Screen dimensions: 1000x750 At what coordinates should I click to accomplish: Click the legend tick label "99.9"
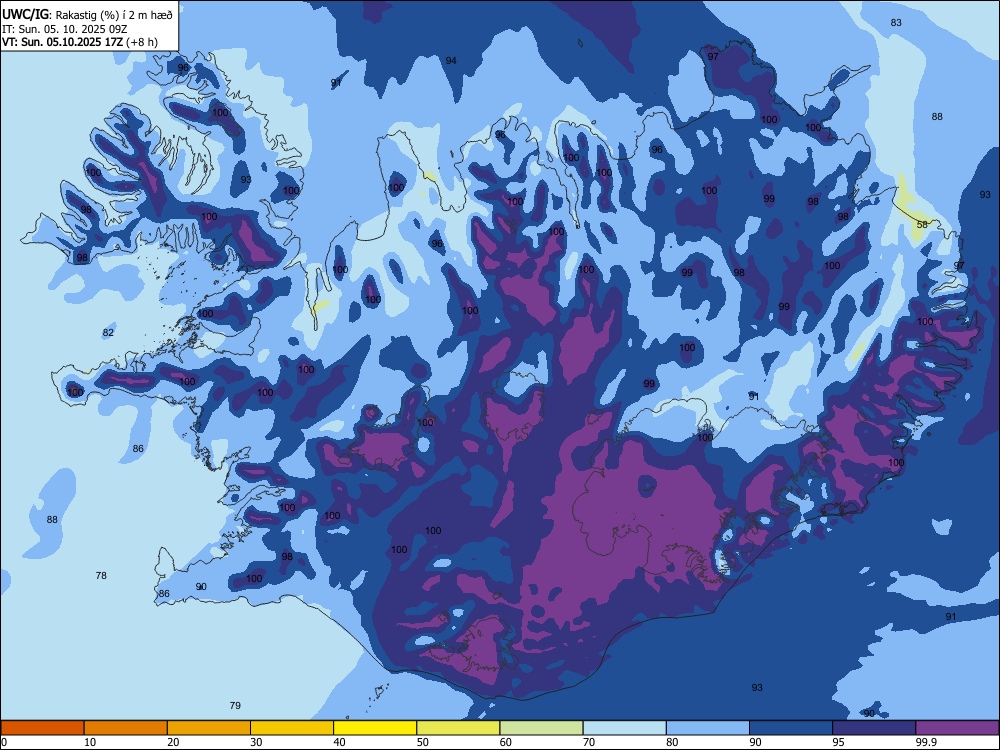click(x=926, y=742)
